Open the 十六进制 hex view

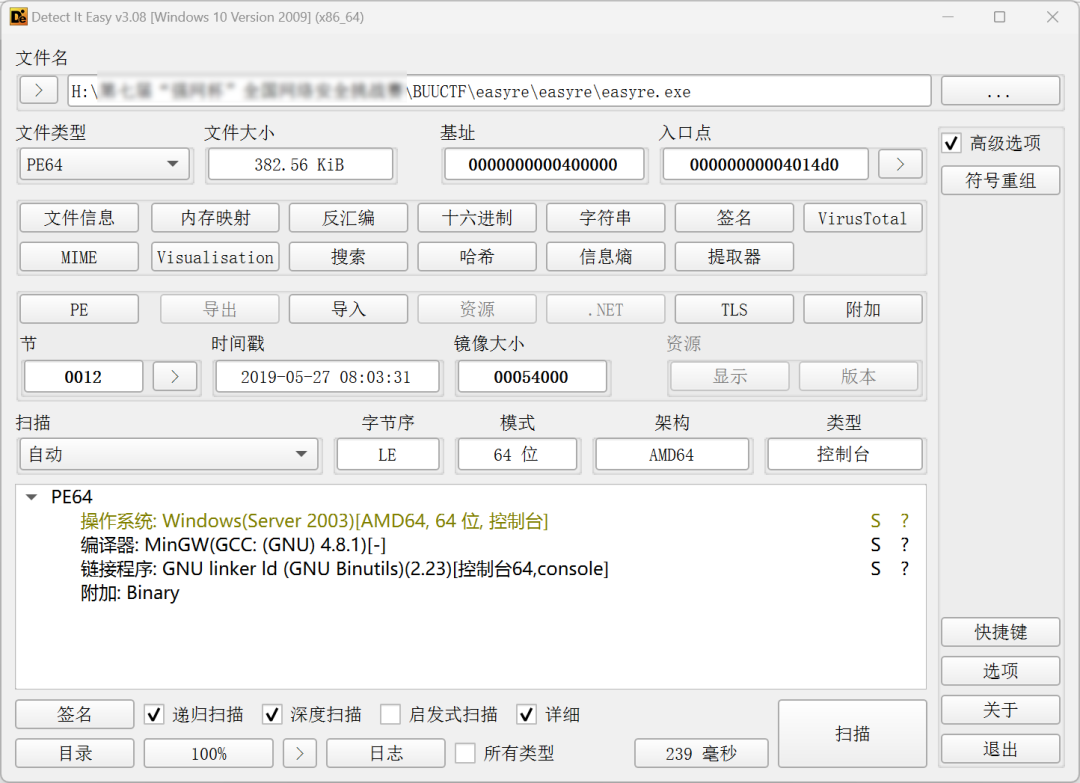[x=477, y=218]
